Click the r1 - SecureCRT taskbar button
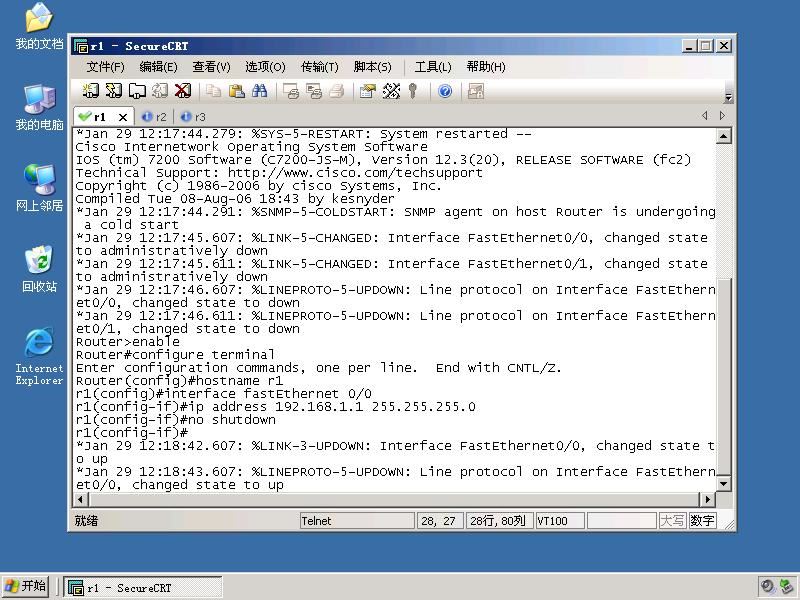The width and height of the screenshot is (800, 600). 142,588
